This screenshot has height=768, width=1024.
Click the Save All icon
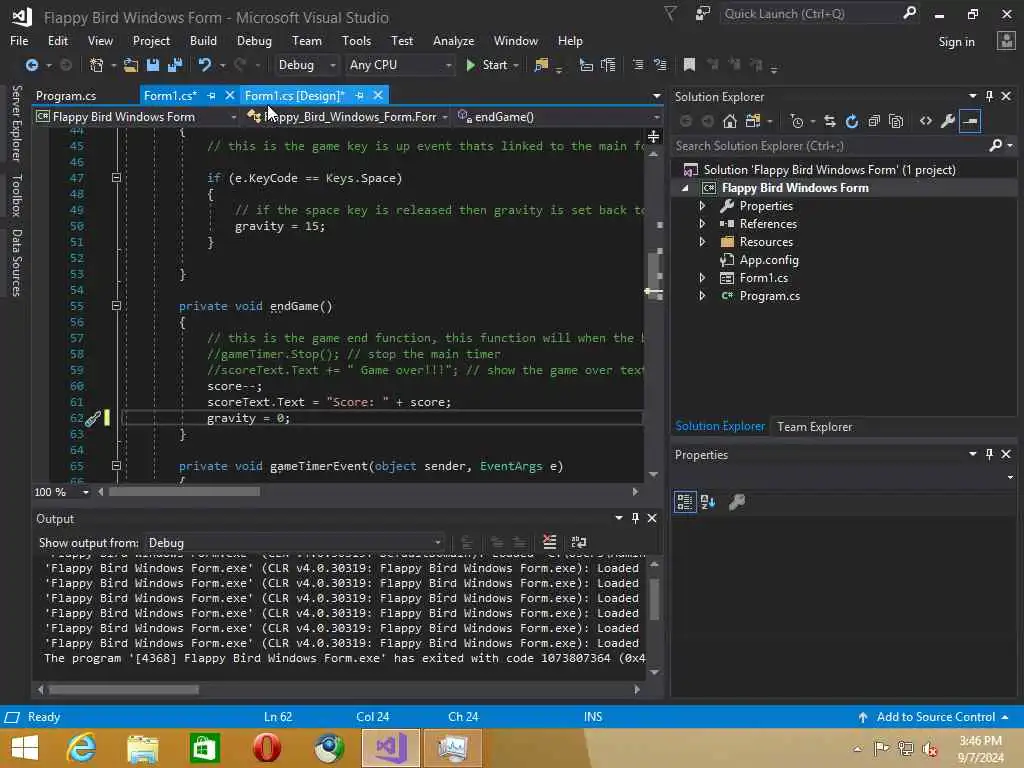pyautogui.click(x=175, y=65)
